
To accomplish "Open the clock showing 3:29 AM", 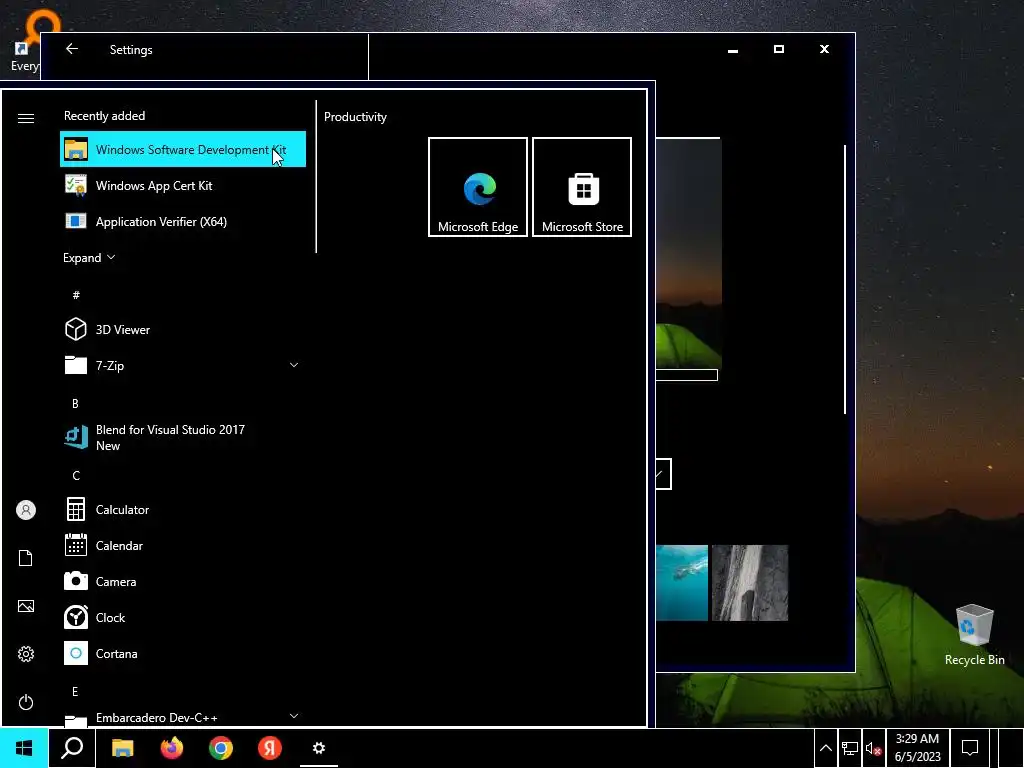I will pos(918,748).
